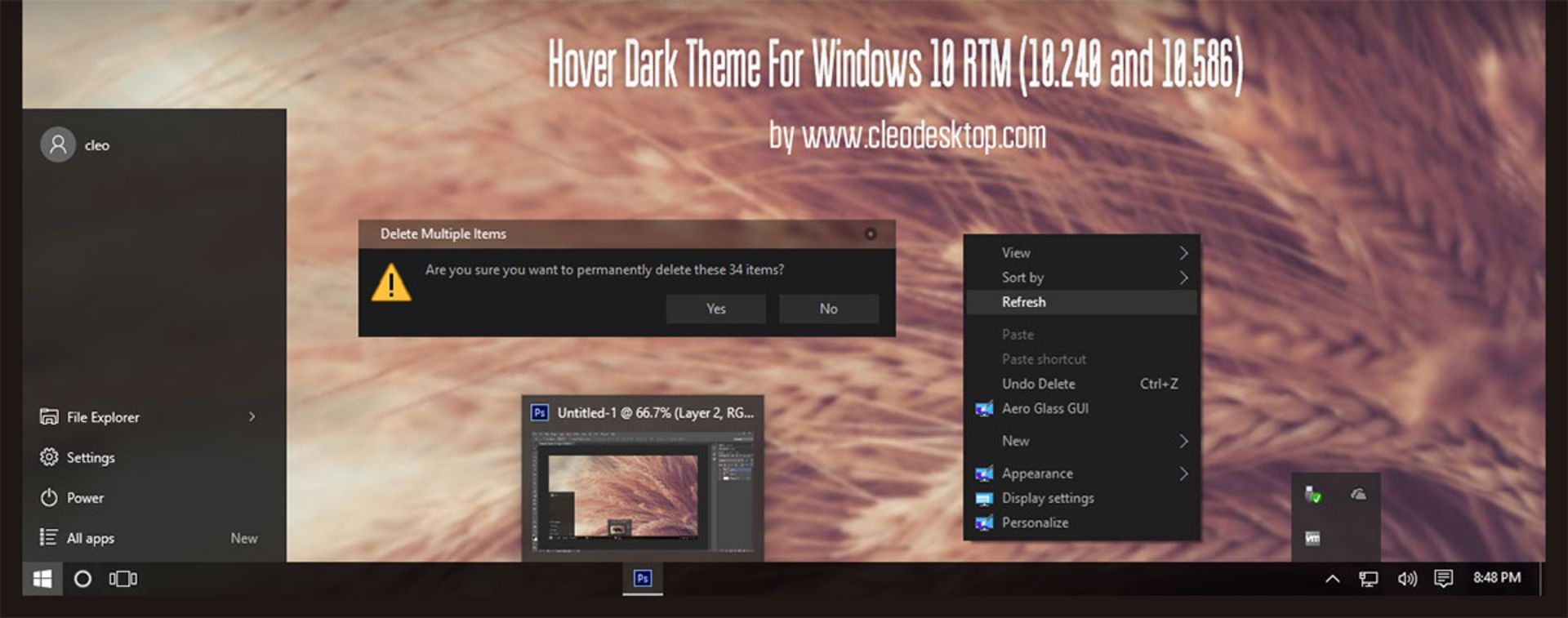Click Photoshop preview thumbnail image
The width and height of the screenshot is (1568, 618).
642,491
